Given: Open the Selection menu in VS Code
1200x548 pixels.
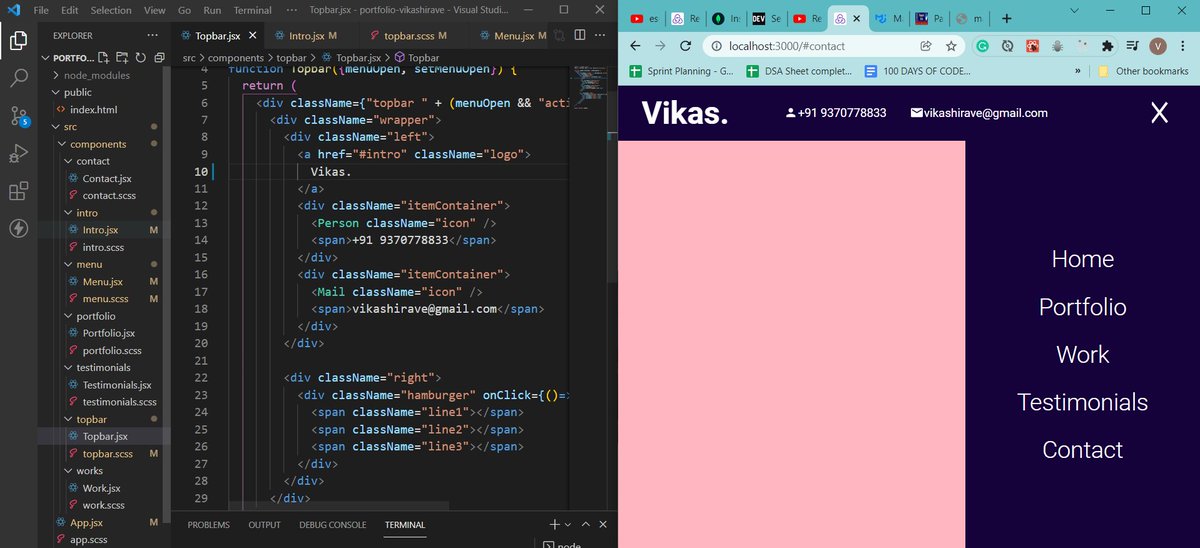Looking at the screenshot, I should [x=111, y=10].
